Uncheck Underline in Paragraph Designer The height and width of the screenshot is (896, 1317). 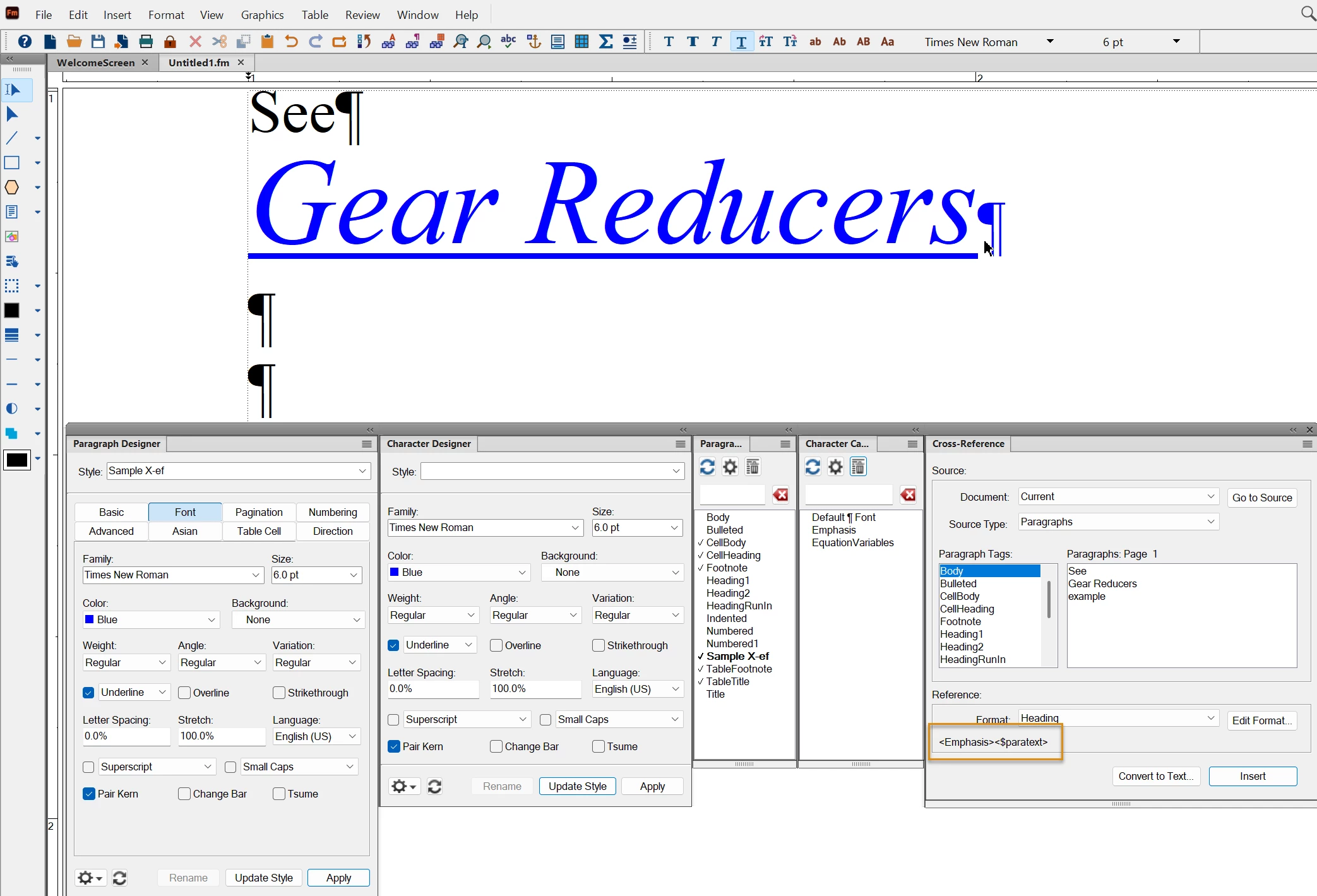[89, 693]
